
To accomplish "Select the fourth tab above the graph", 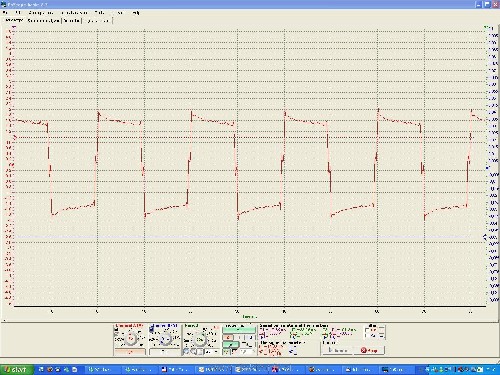I will (x=97, y=21).
